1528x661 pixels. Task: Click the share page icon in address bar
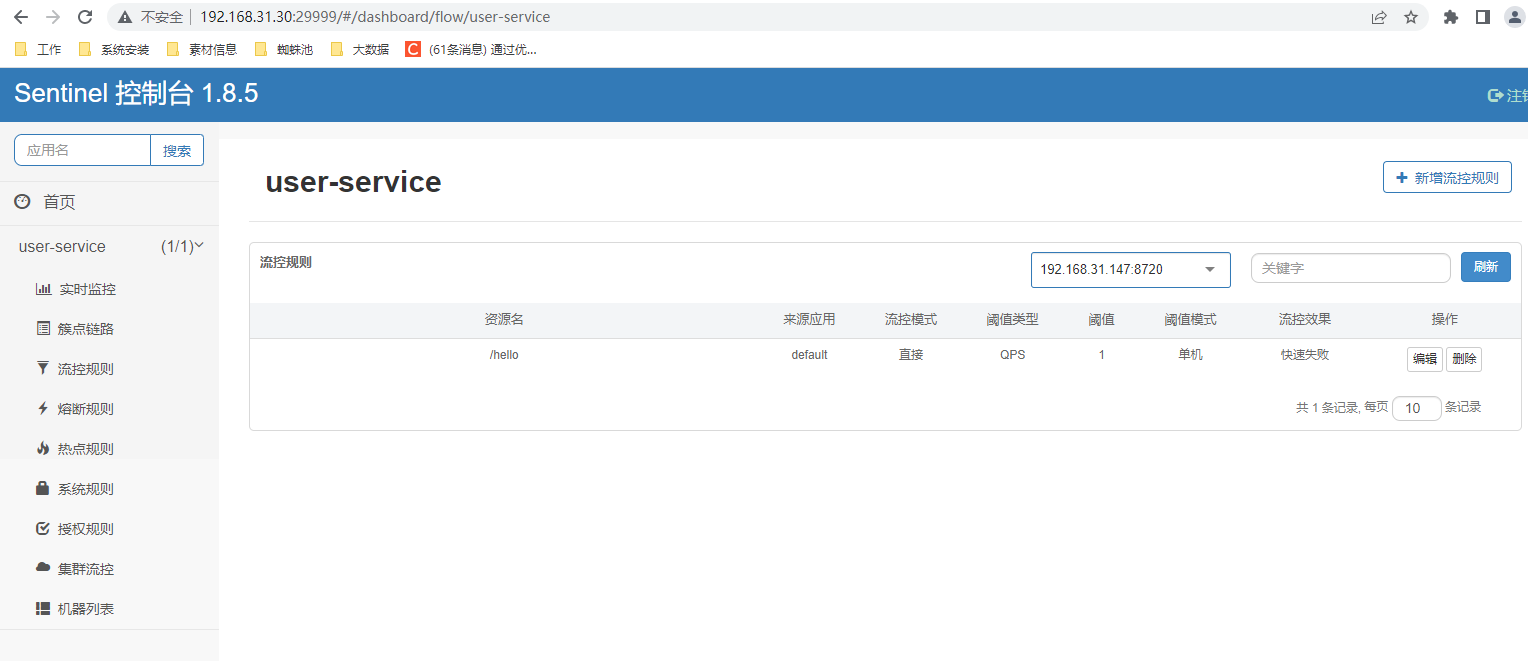1379,17
